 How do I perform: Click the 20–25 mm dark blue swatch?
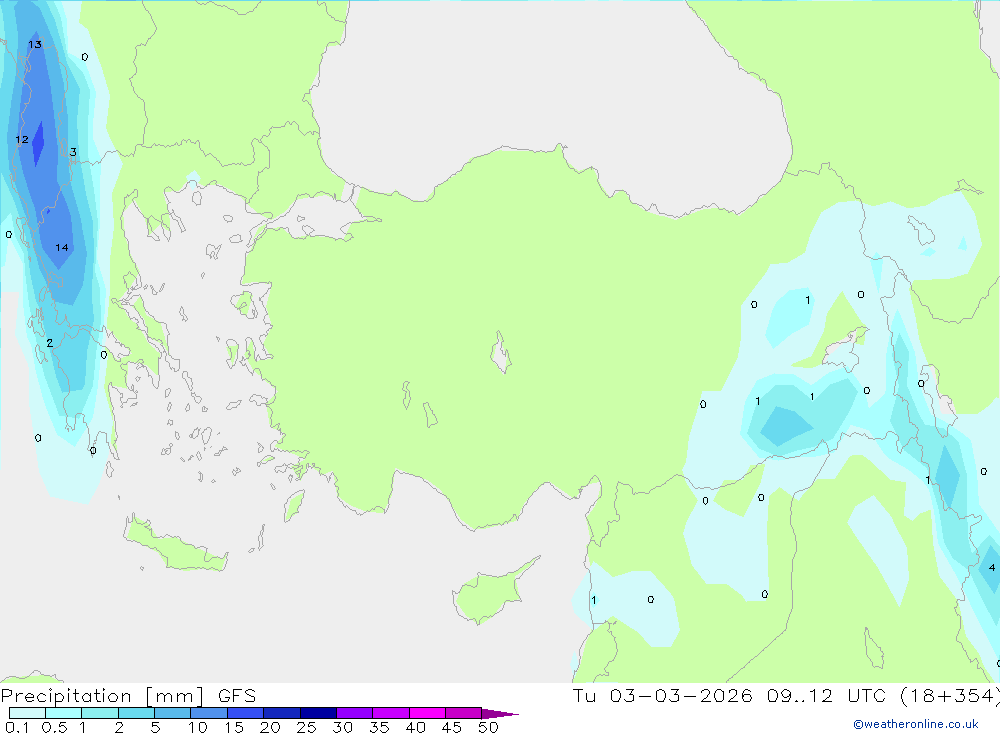click(281, 713)
